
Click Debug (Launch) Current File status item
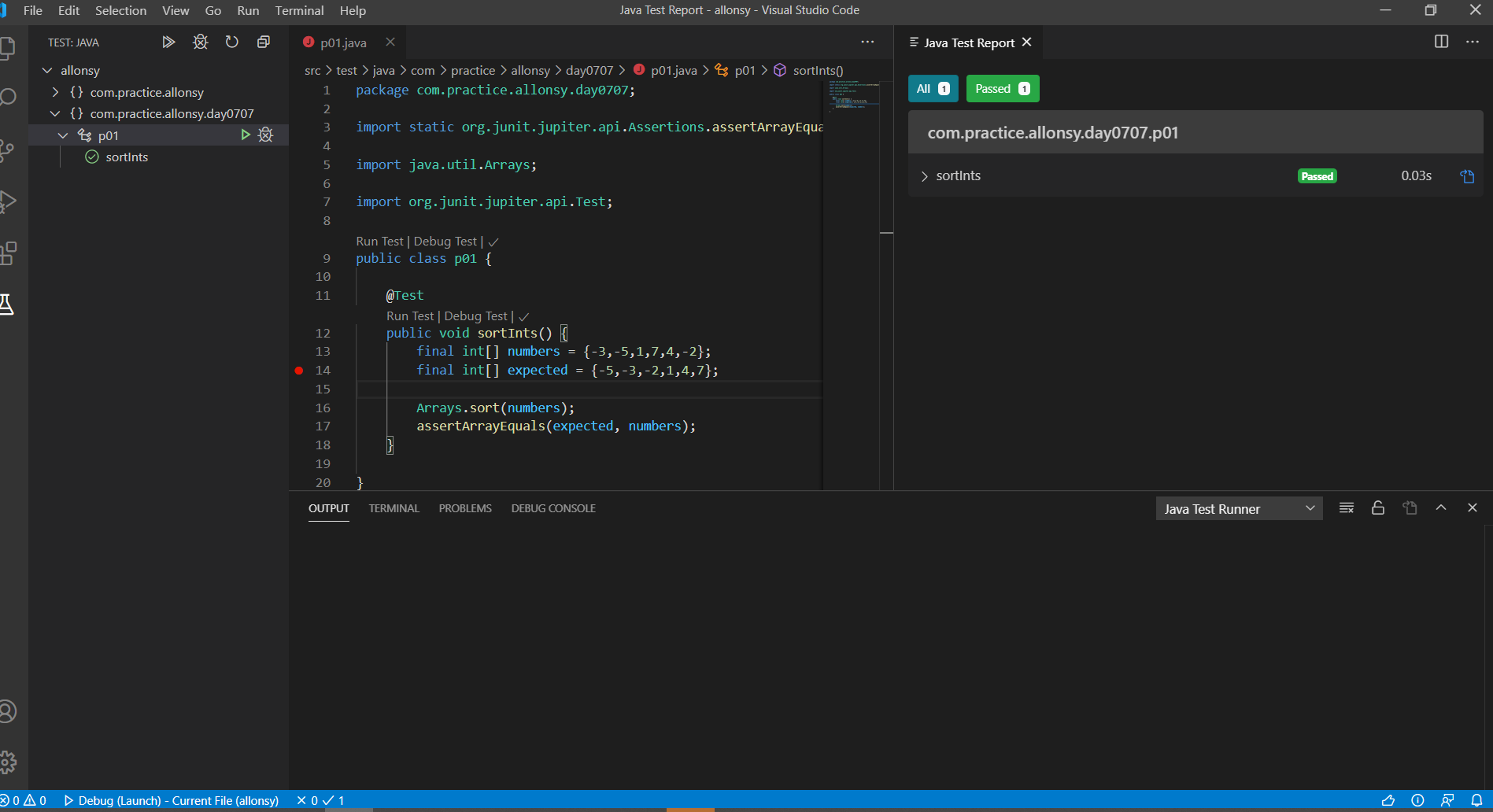coord(171,800)
